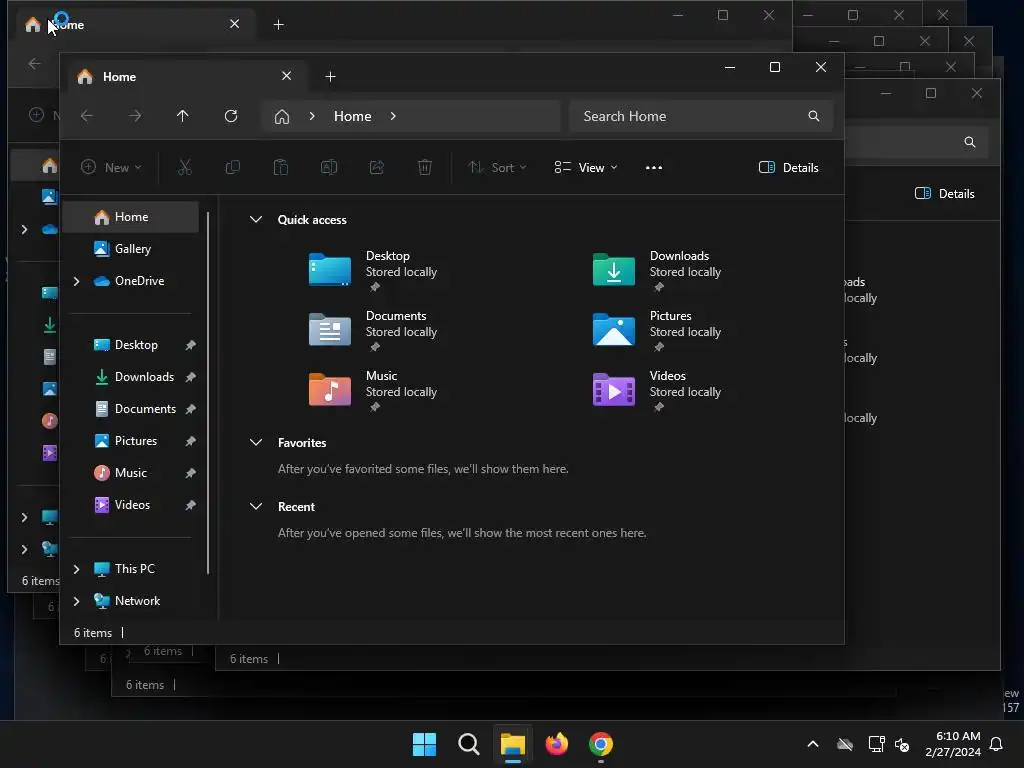The height and width of the screenshot is (768, 1024).
Task: Click the pin icon next to Music in sidebar
Action: click(x=191, y=473)
